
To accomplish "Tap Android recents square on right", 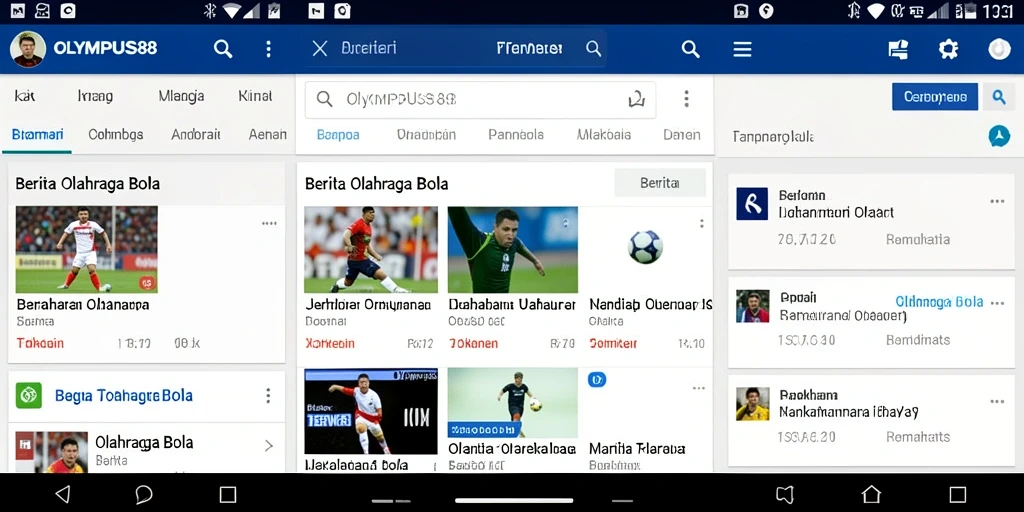I will 957,494.
